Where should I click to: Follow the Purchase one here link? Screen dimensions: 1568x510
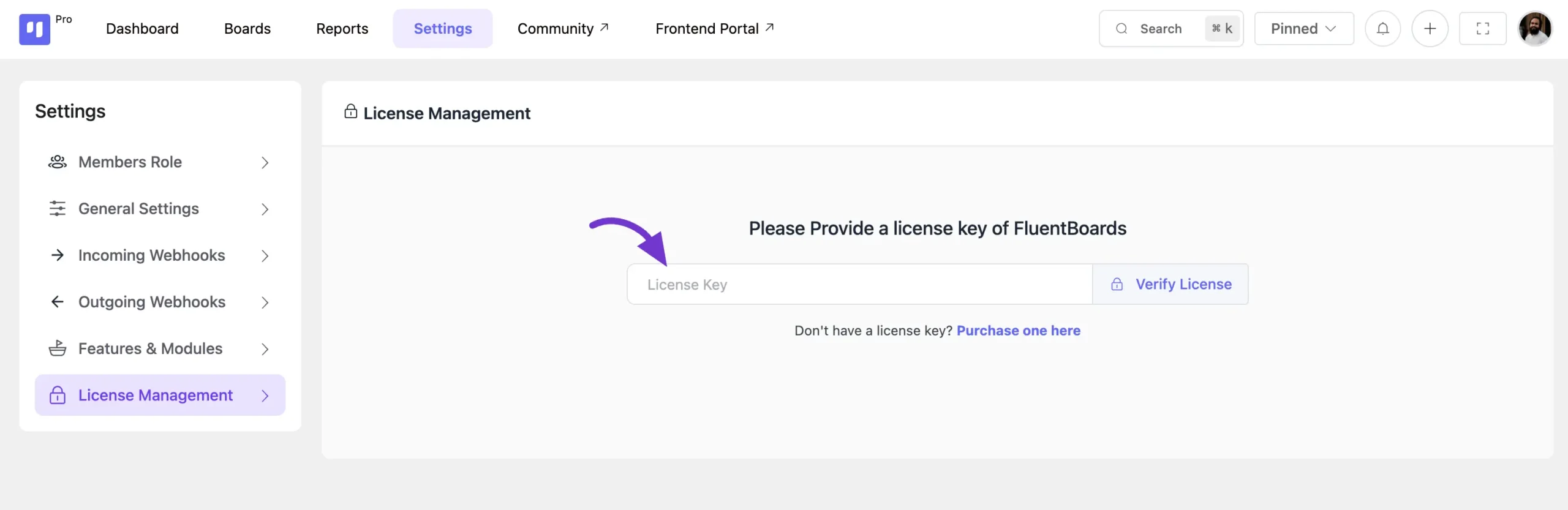coord(1018,331)
